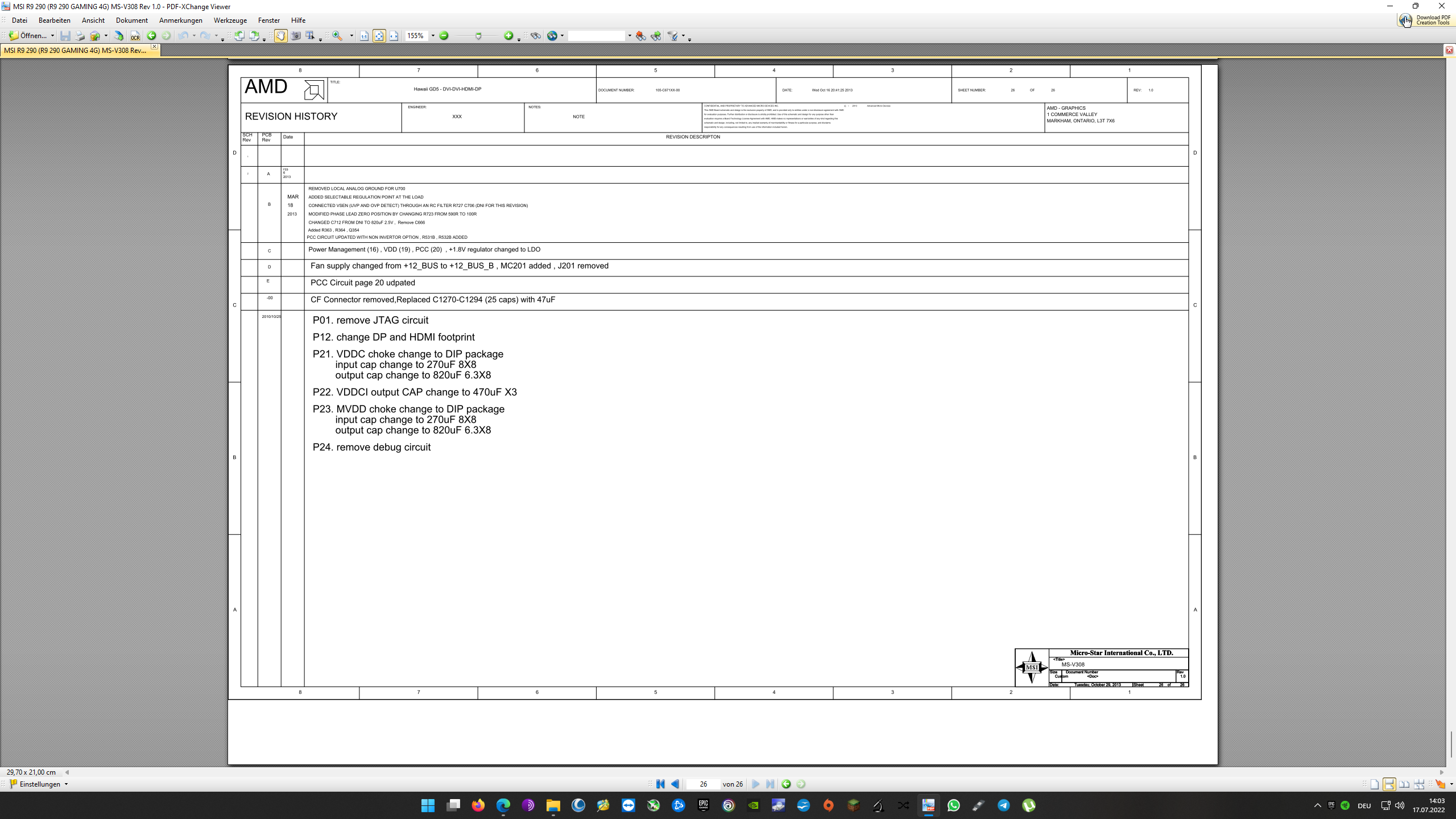The image size is (1456, 819).
Task: Jump to last page button
Action: click(x=770, y=784)
